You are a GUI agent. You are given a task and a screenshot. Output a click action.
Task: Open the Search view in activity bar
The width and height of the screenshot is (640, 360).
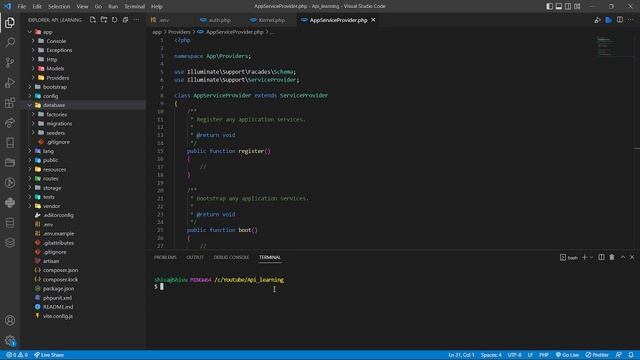click(x=10, y=42)
